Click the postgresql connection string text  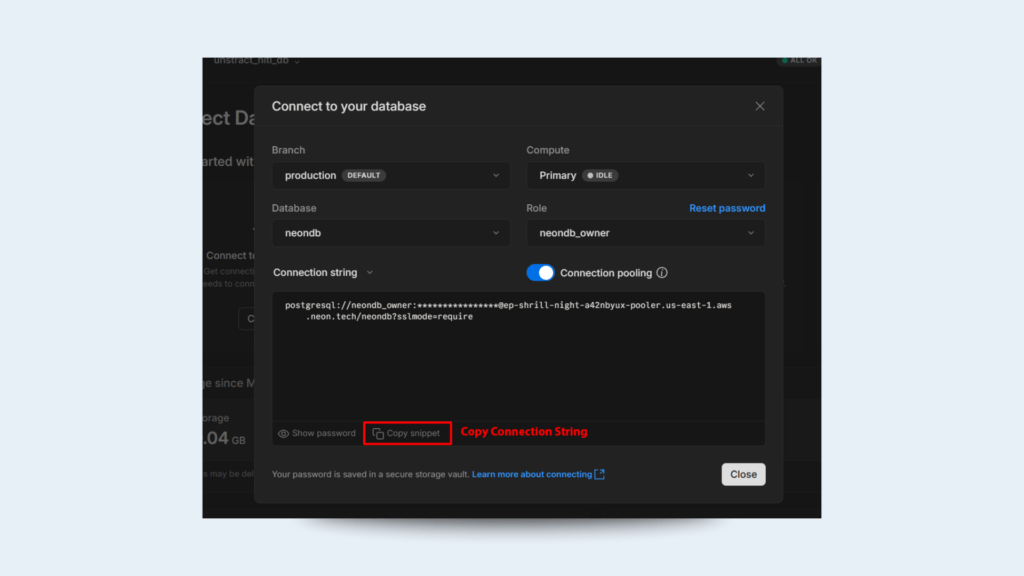(508, 311)
